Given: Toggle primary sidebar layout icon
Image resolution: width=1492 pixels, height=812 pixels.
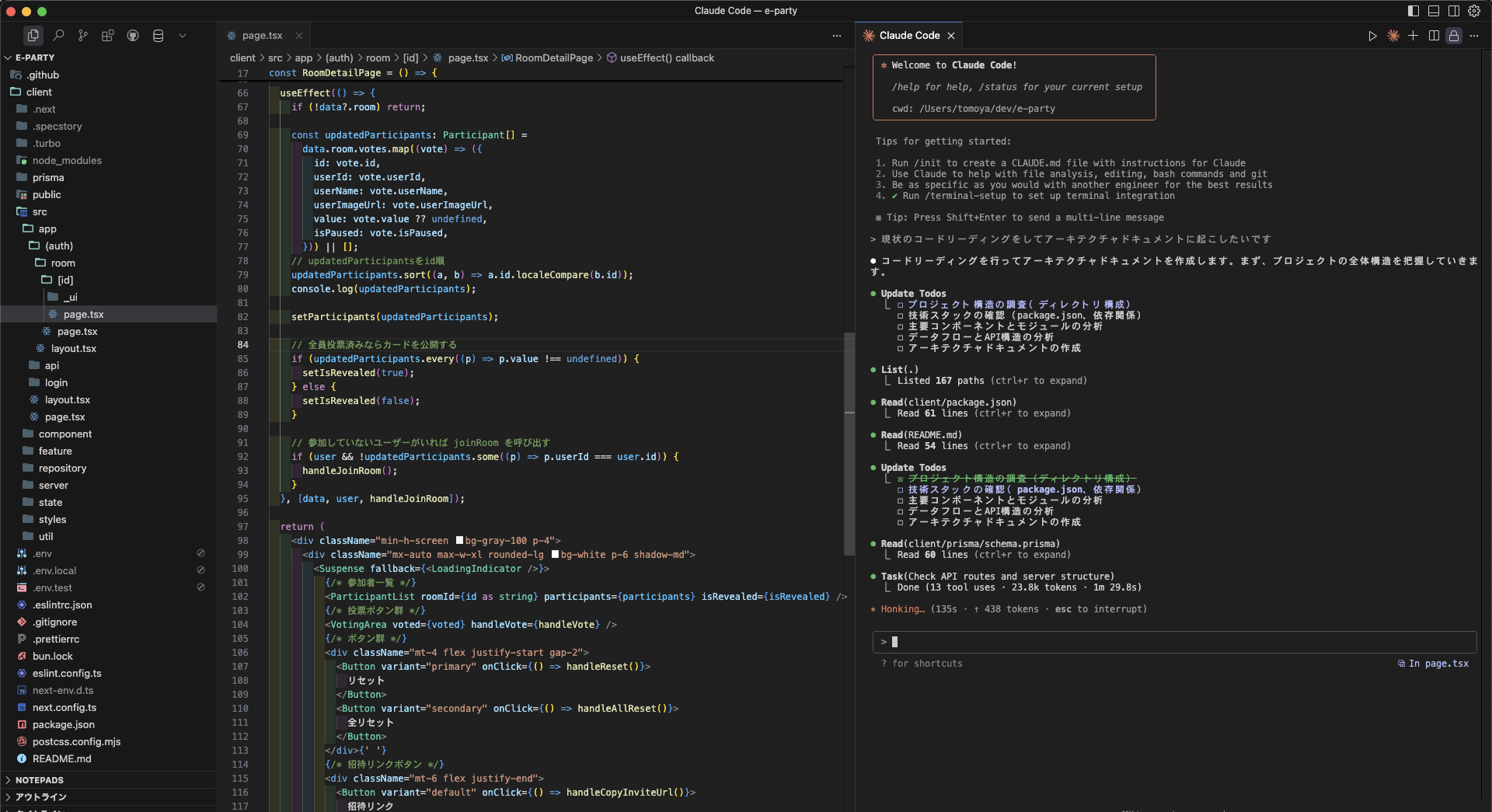Looking at the screenshot, I should tap(1414, 11).
